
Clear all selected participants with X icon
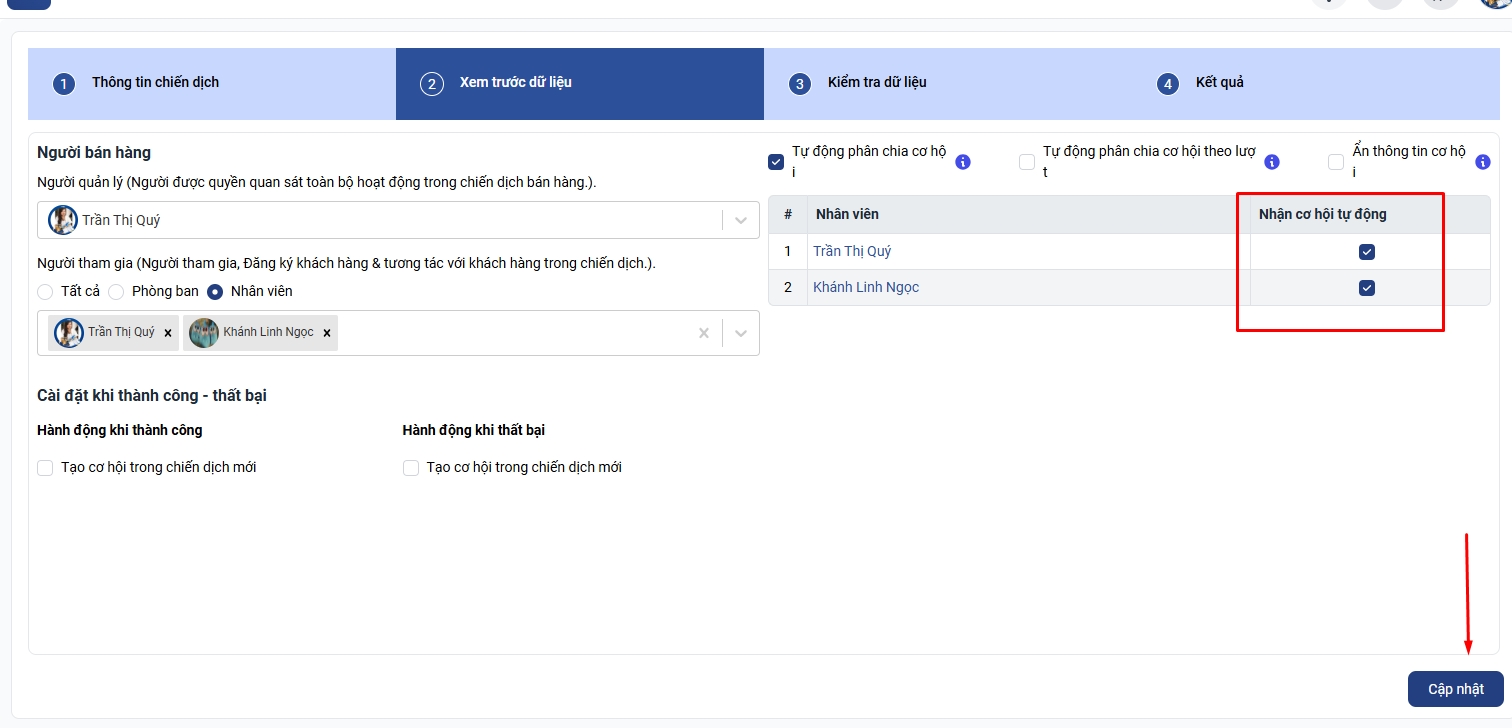click(x=703, y=333)
